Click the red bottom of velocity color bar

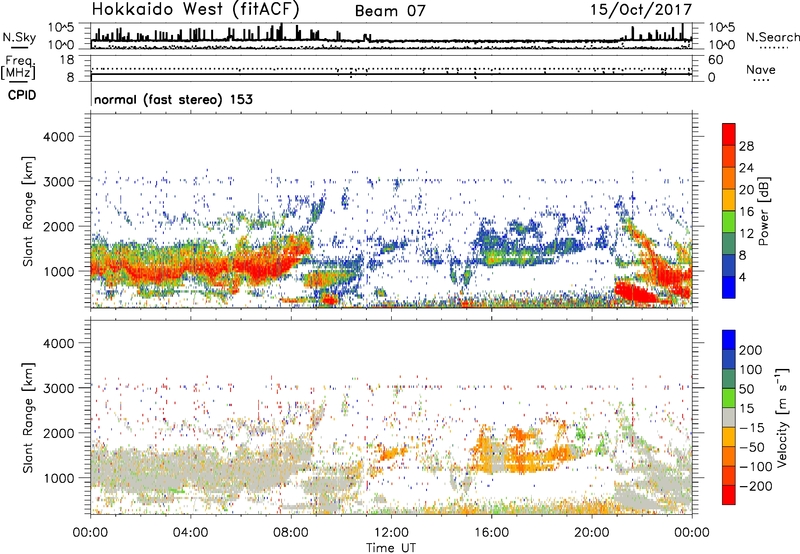(x=729, y=495)
